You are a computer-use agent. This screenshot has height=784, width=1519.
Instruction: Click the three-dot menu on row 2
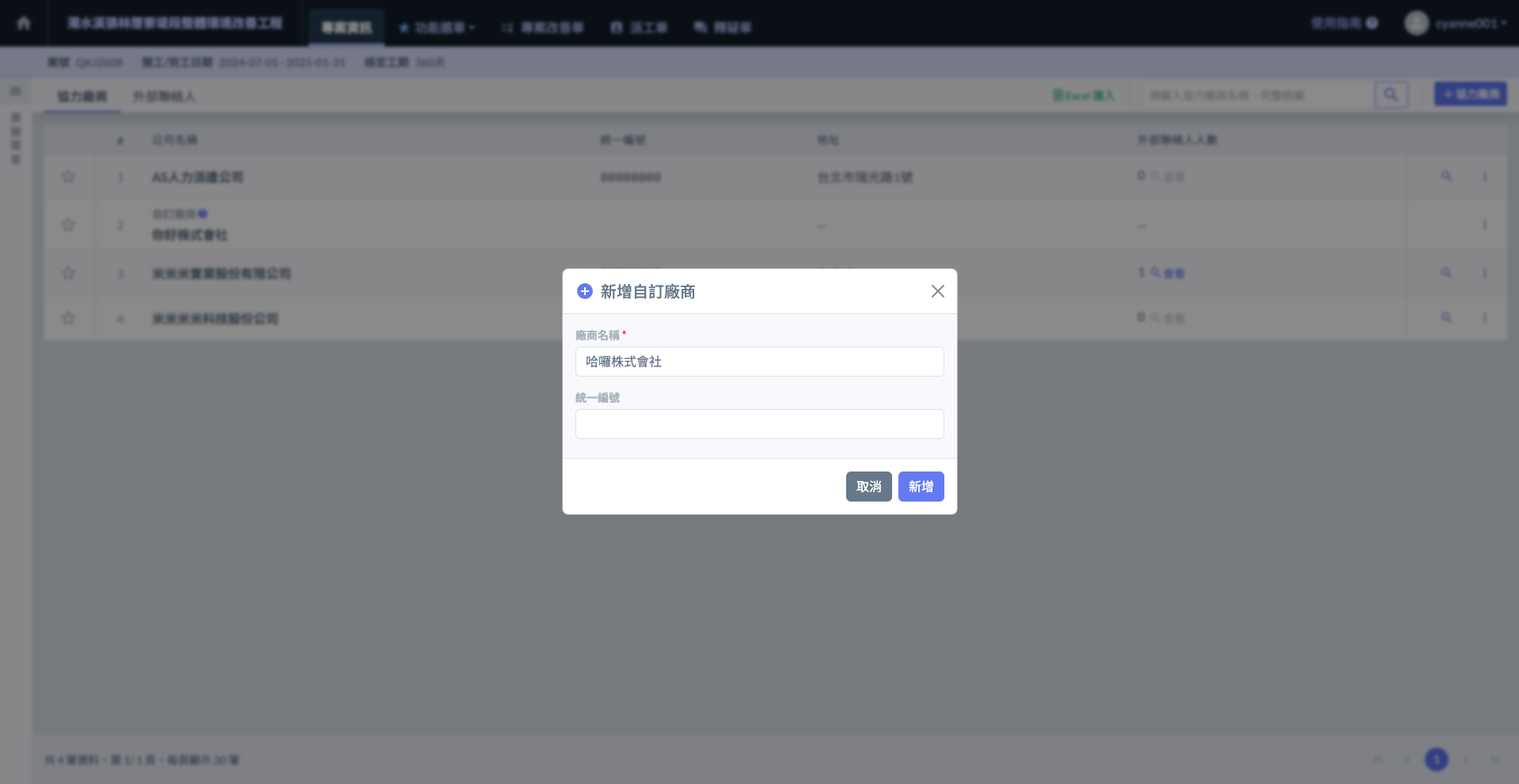[x=1484, y=225]
